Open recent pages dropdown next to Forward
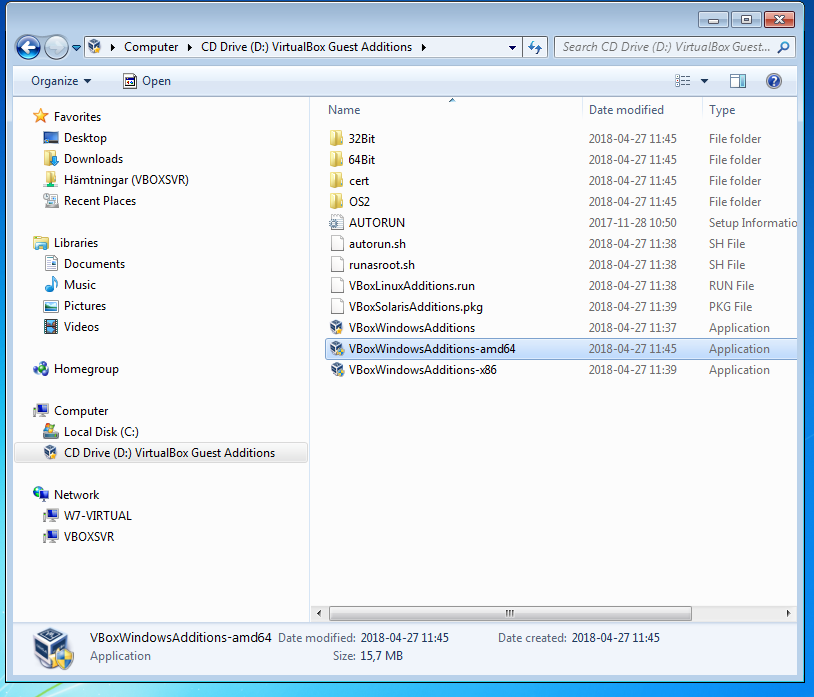The width and height of the screenshot is (814, 697). [x=77, y=47]
